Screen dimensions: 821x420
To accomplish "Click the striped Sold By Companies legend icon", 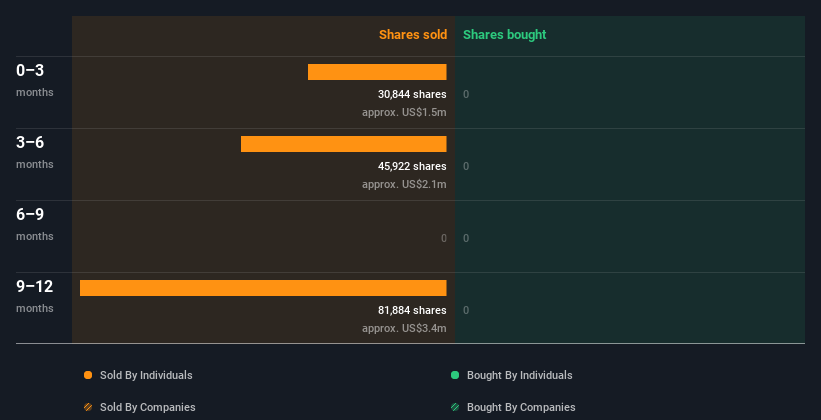I will tap(88, 407).
